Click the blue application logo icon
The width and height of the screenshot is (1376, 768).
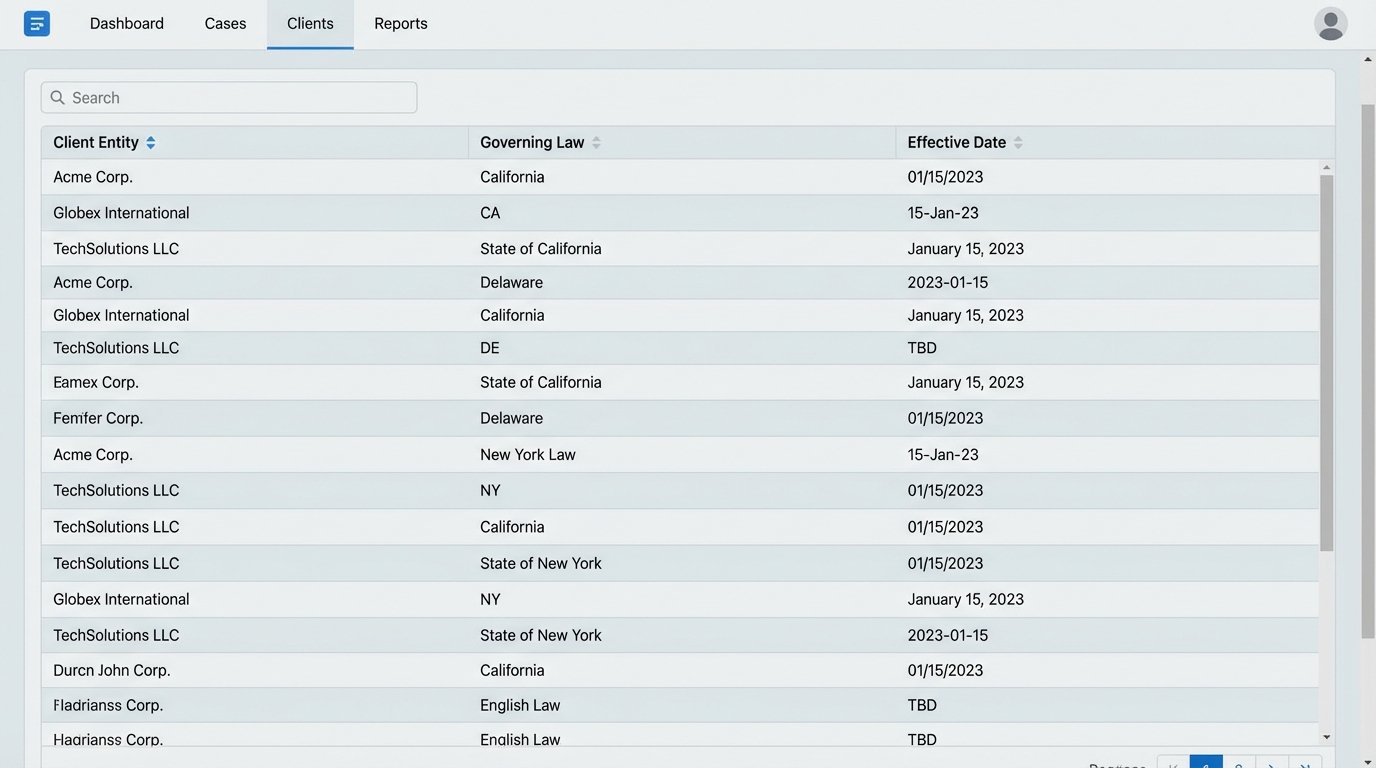click(37, 22)
